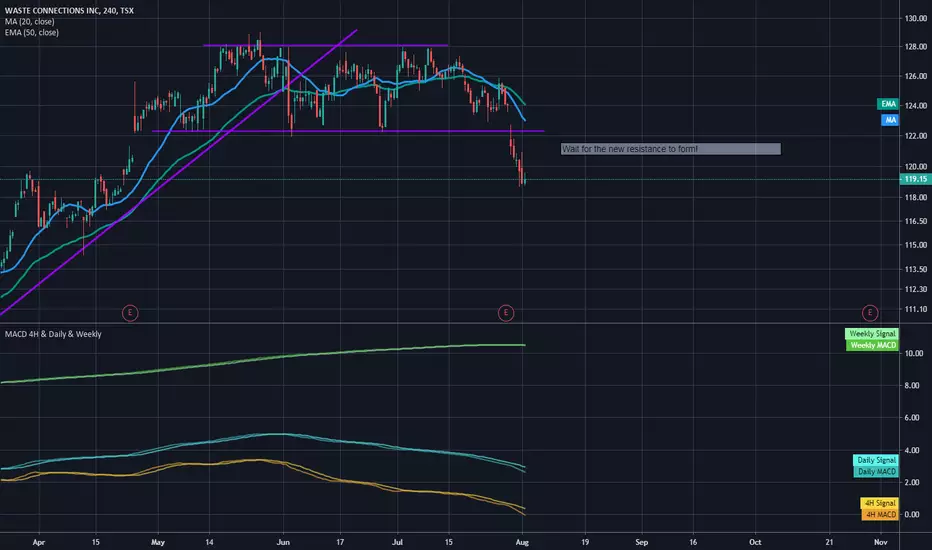
Task: Click the Daily Signal label
Action: tap(876, 460)
